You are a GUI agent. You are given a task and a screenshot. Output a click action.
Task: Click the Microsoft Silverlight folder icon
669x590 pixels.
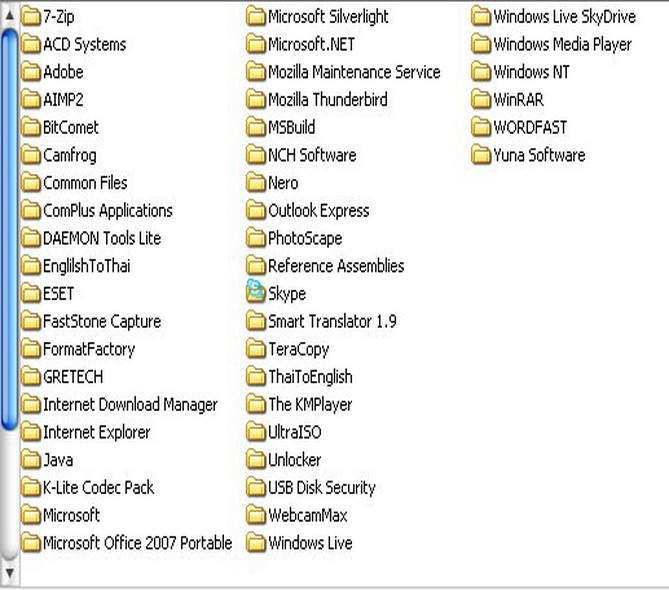256,16
